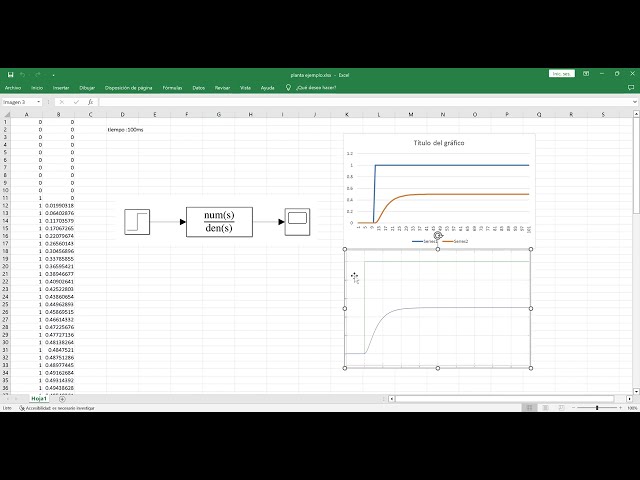This screenshot has height=480, width=640.
Task: Click the lightbulb Tell Me icon
Action: pyautogui.click(x=288, y=87)
